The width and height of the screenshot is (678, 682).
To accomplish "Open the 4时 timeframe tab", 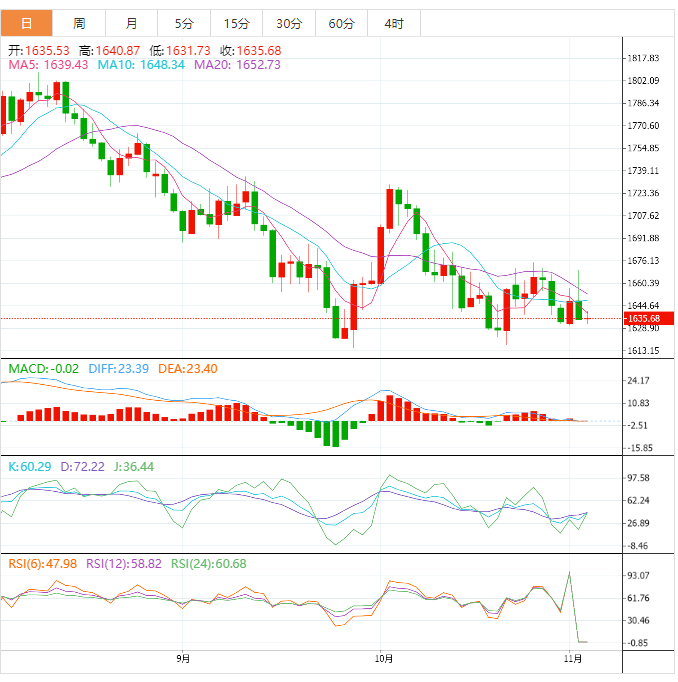I will [394, 23].
